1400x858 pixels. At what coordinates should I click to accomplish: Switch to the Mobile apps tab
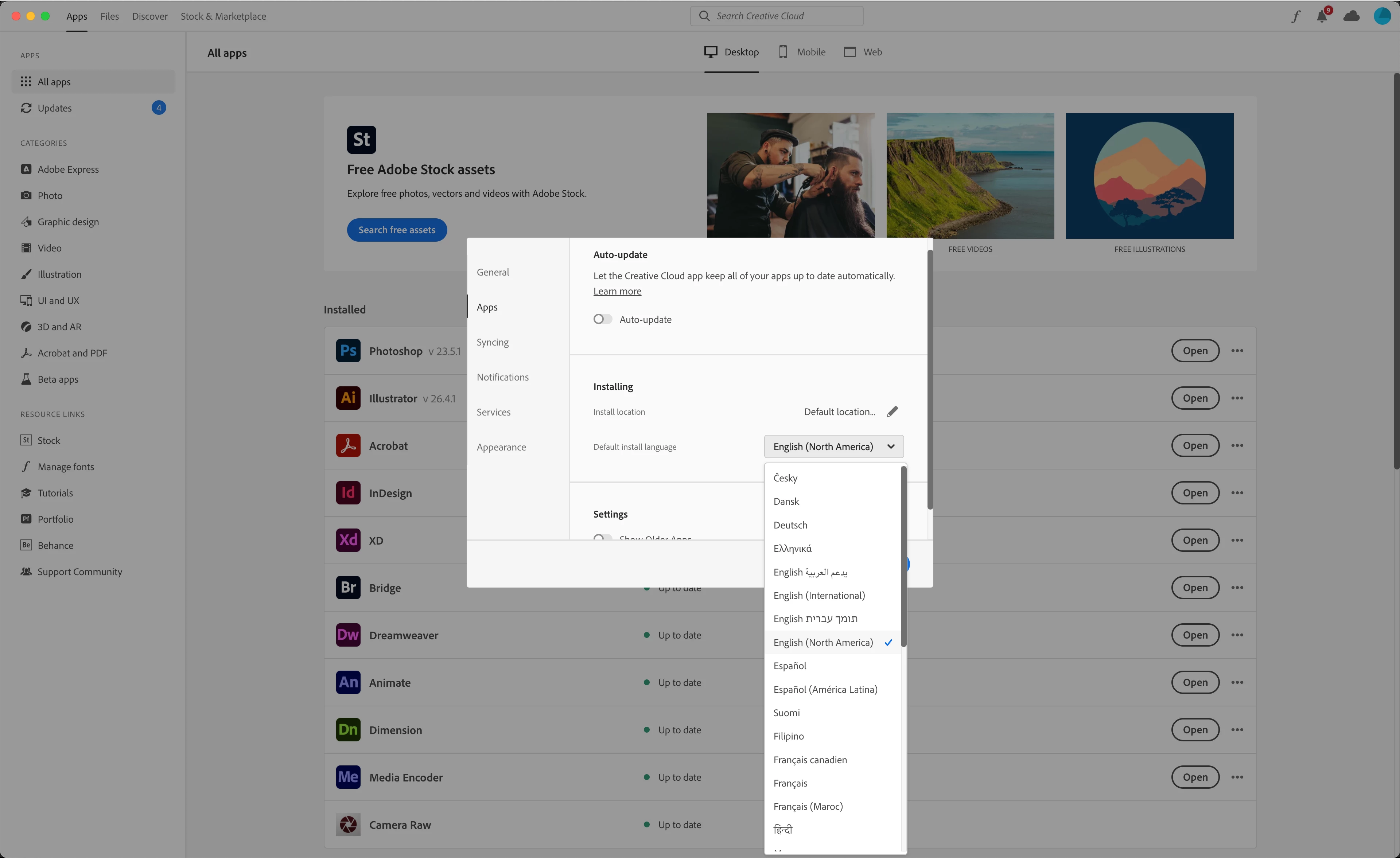(x=802, y=52)
